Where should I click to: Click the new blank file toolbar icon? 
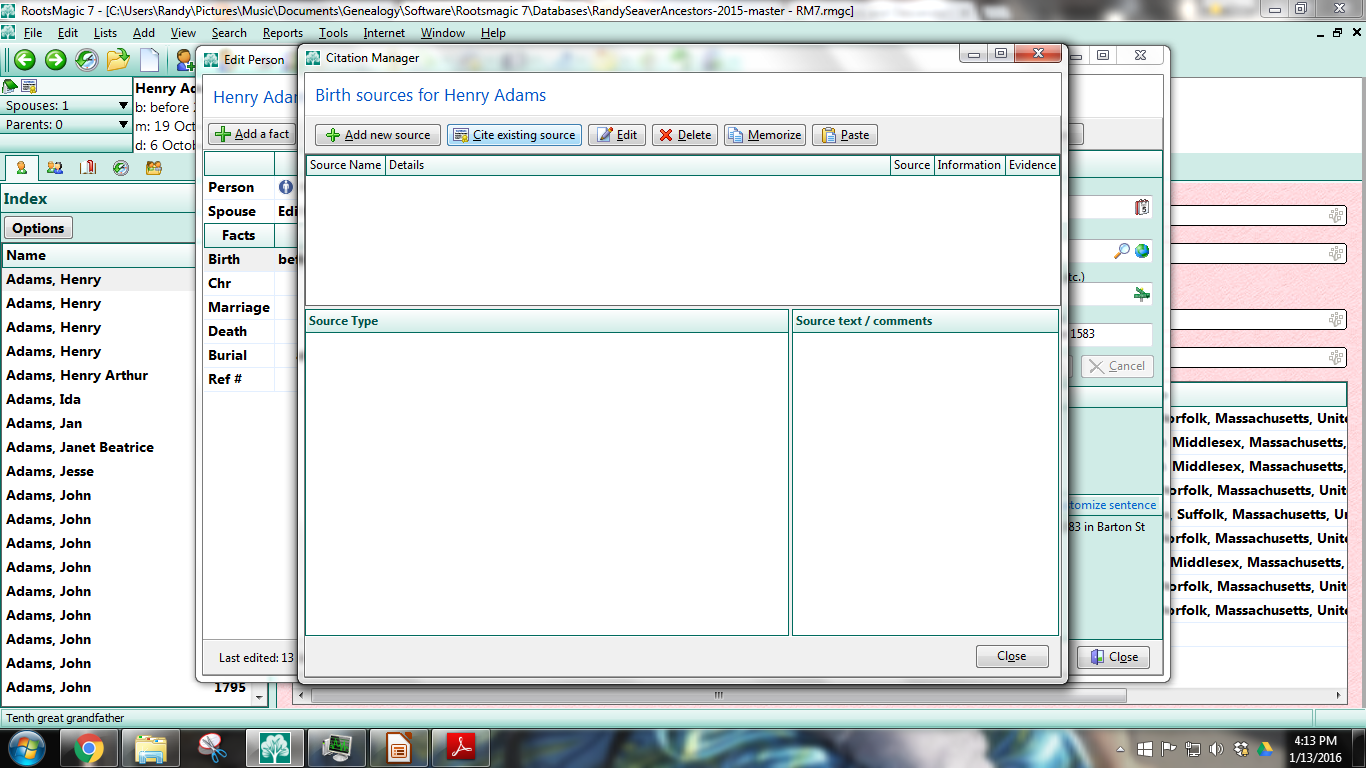point(149,60)
